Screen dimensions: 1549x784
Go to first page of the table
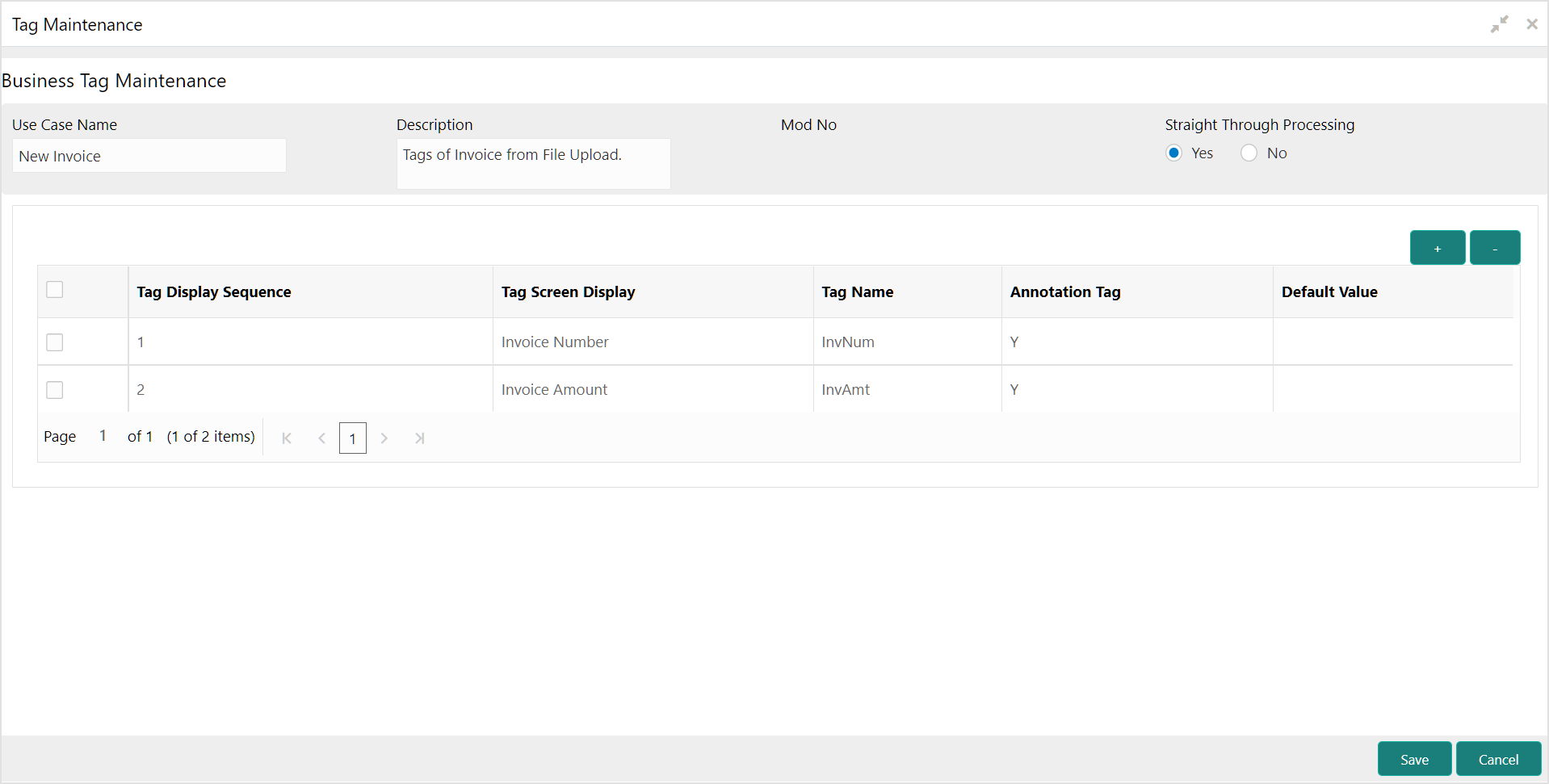pyautogui.click(x=287, y=438)
